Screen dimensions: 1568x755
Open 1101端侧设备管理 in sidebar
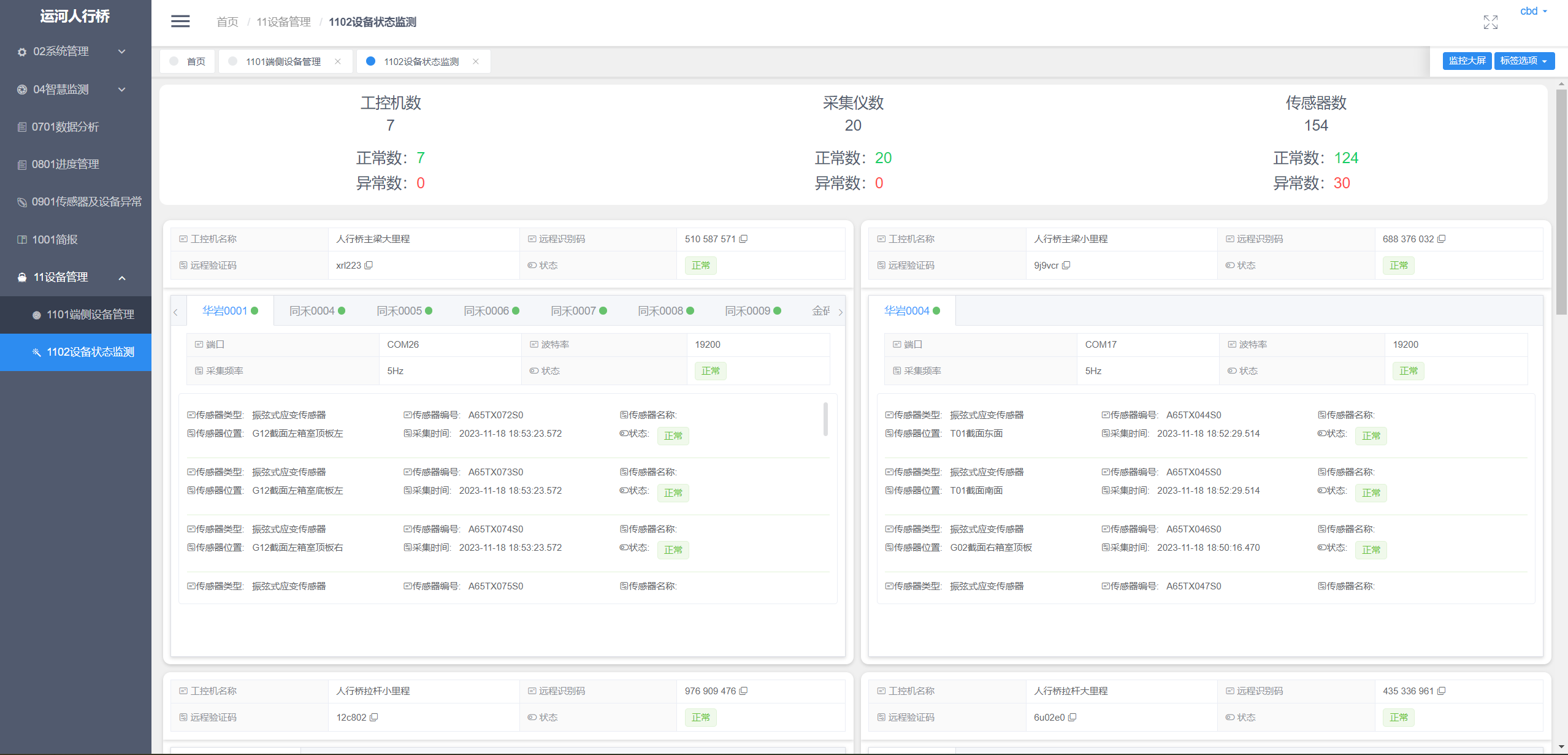click(x=75, y=315)
